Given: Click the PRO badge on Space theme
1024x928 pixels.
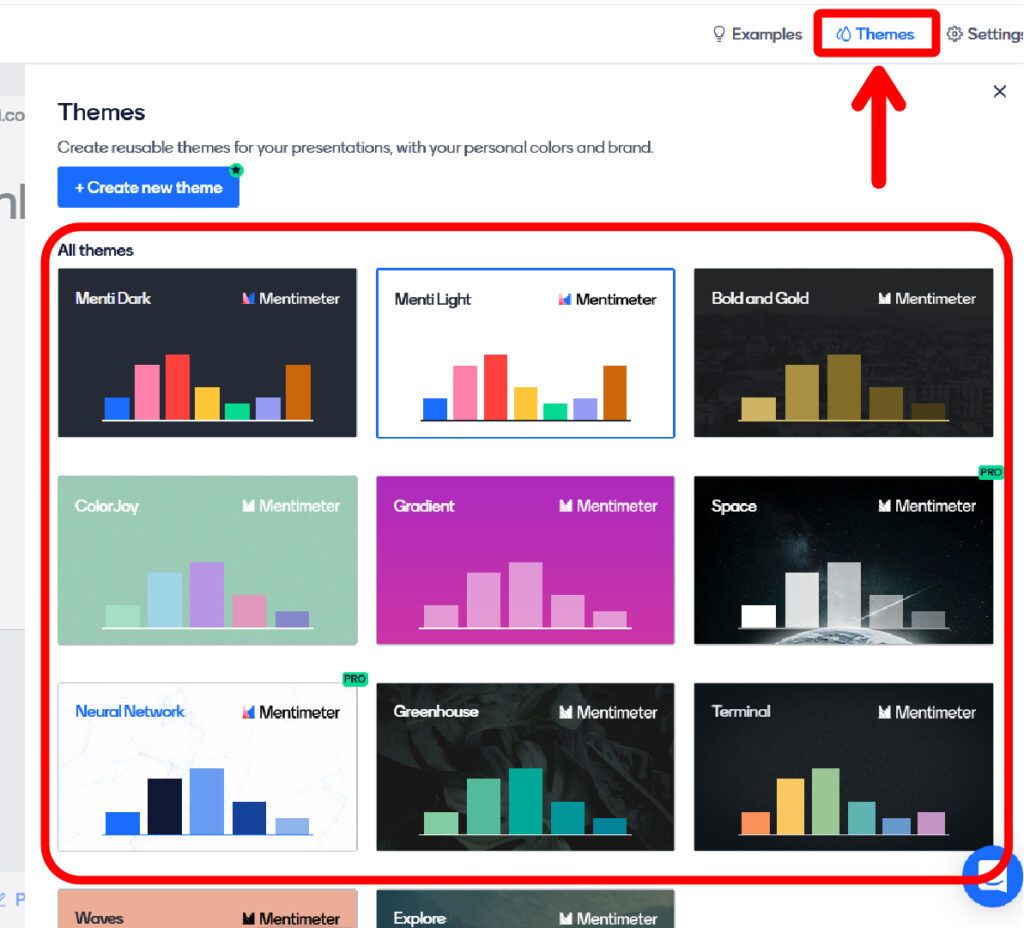Looking at the screenshot, I should [x=990, y=472].
